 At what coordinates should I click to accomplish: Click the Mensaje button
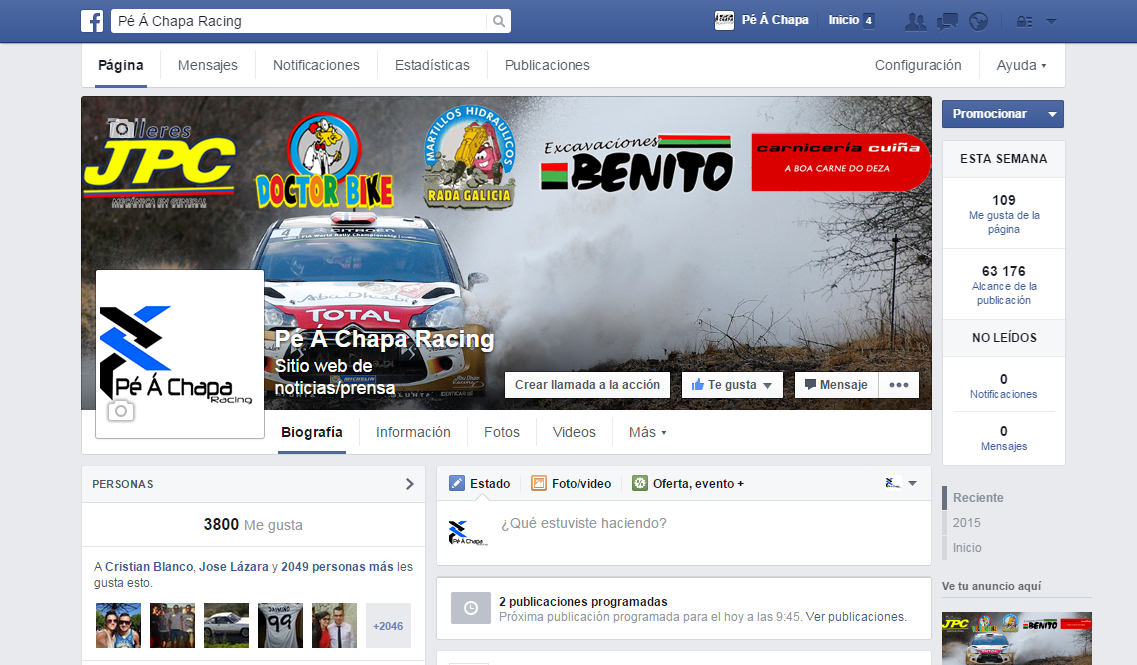tap(836, 385)
